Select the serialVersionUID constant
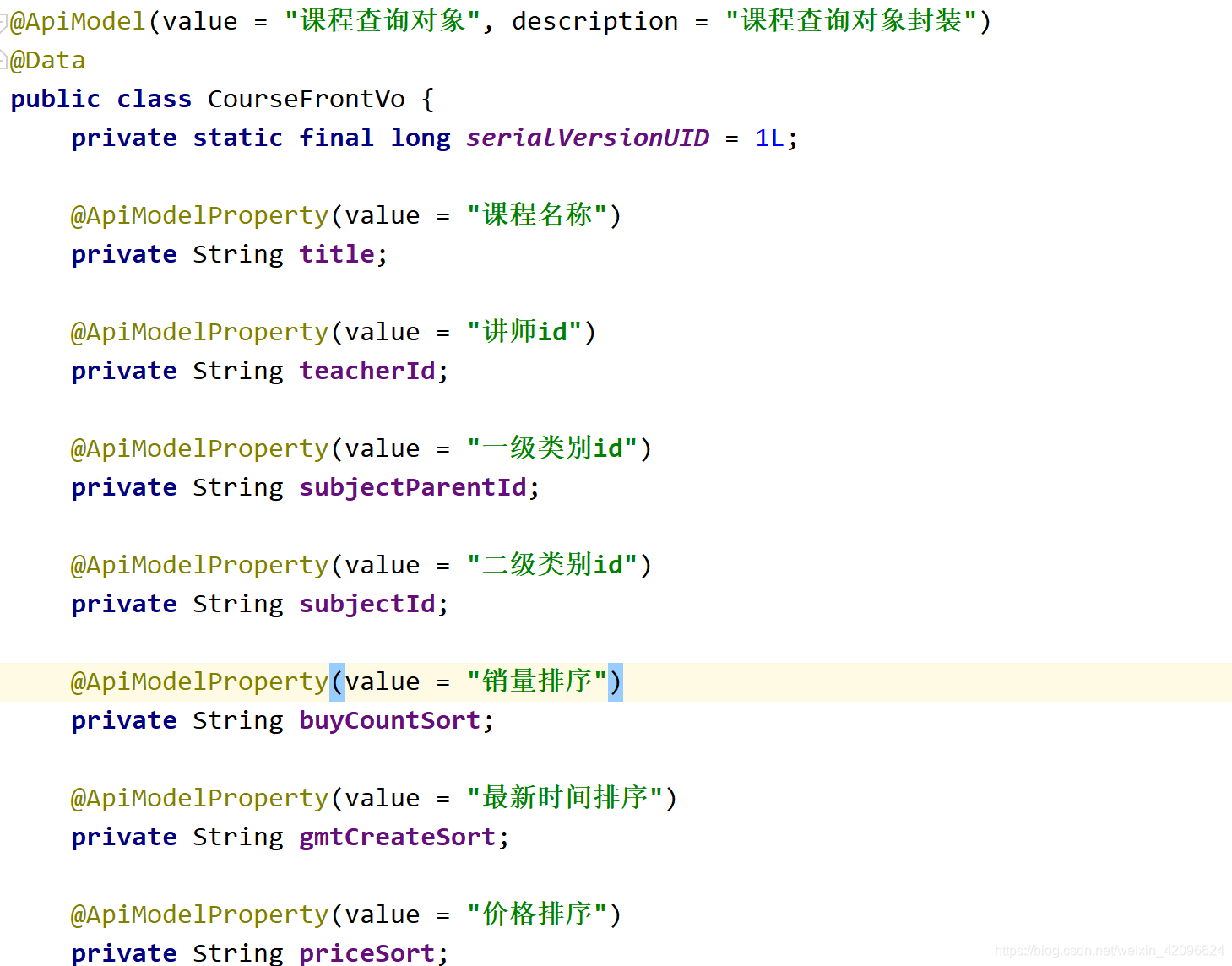 click(587, 138)
